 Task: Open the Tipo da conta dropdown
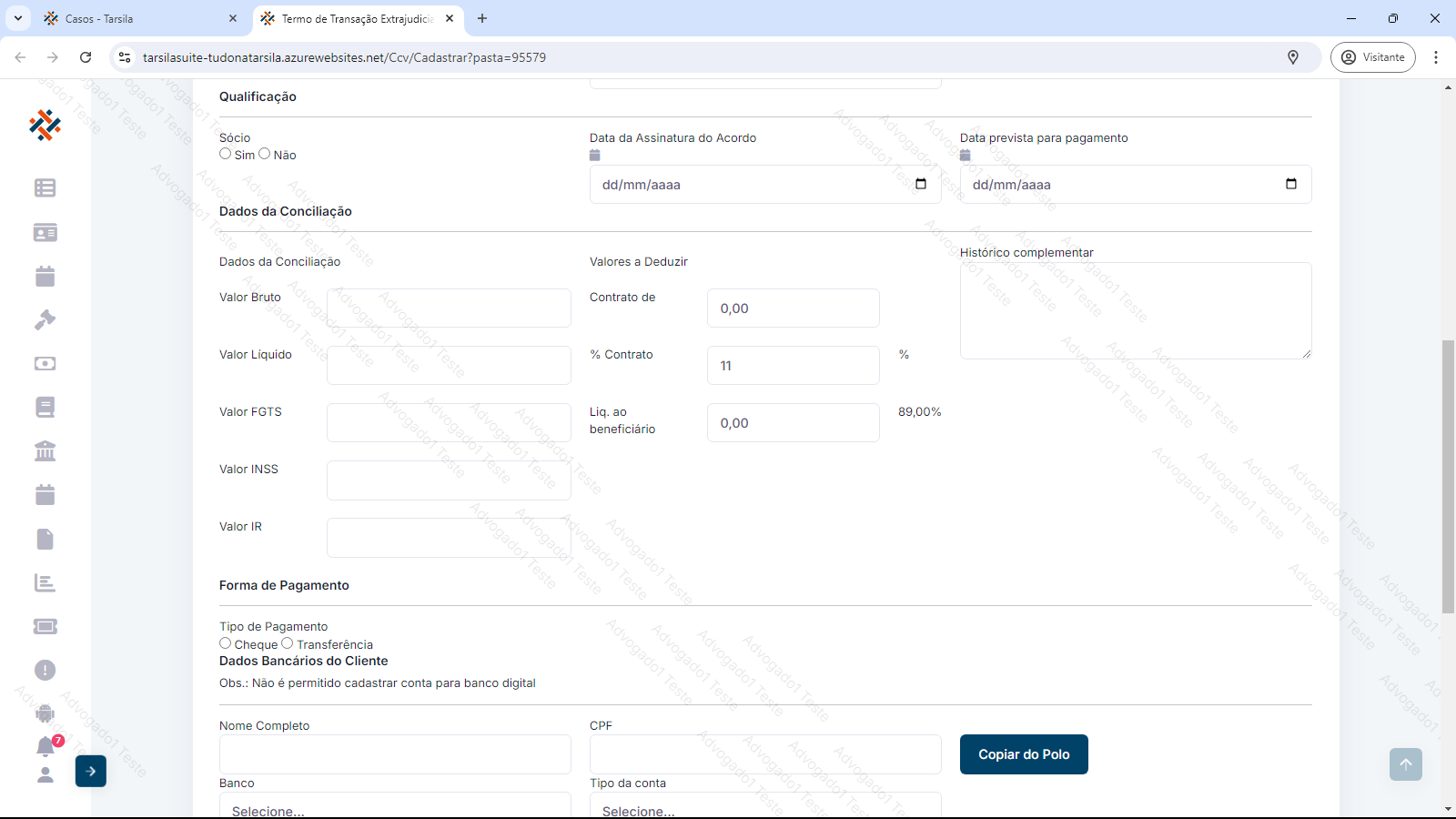764,806
